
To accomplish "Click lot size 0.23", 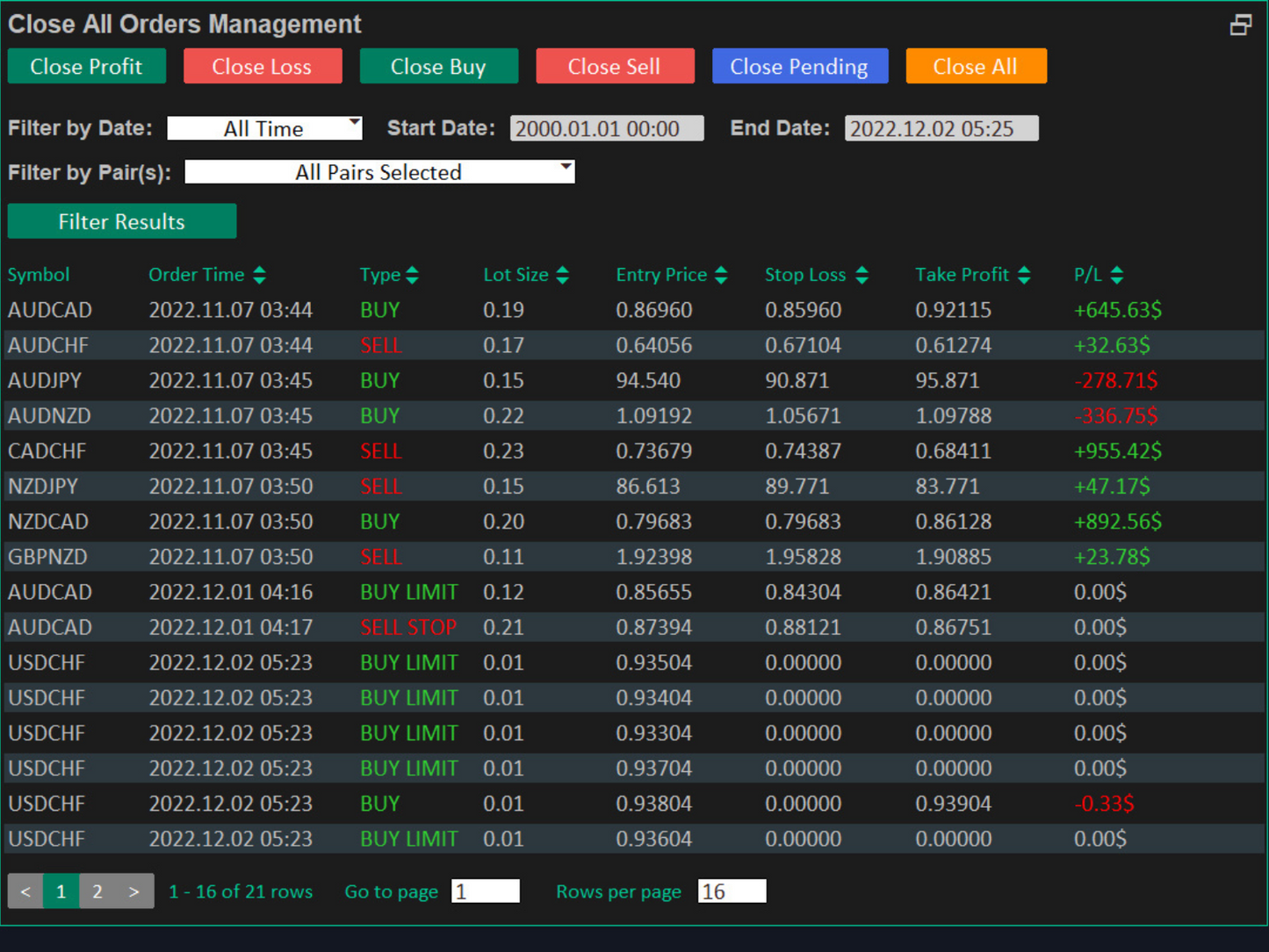I will point(503,451).
